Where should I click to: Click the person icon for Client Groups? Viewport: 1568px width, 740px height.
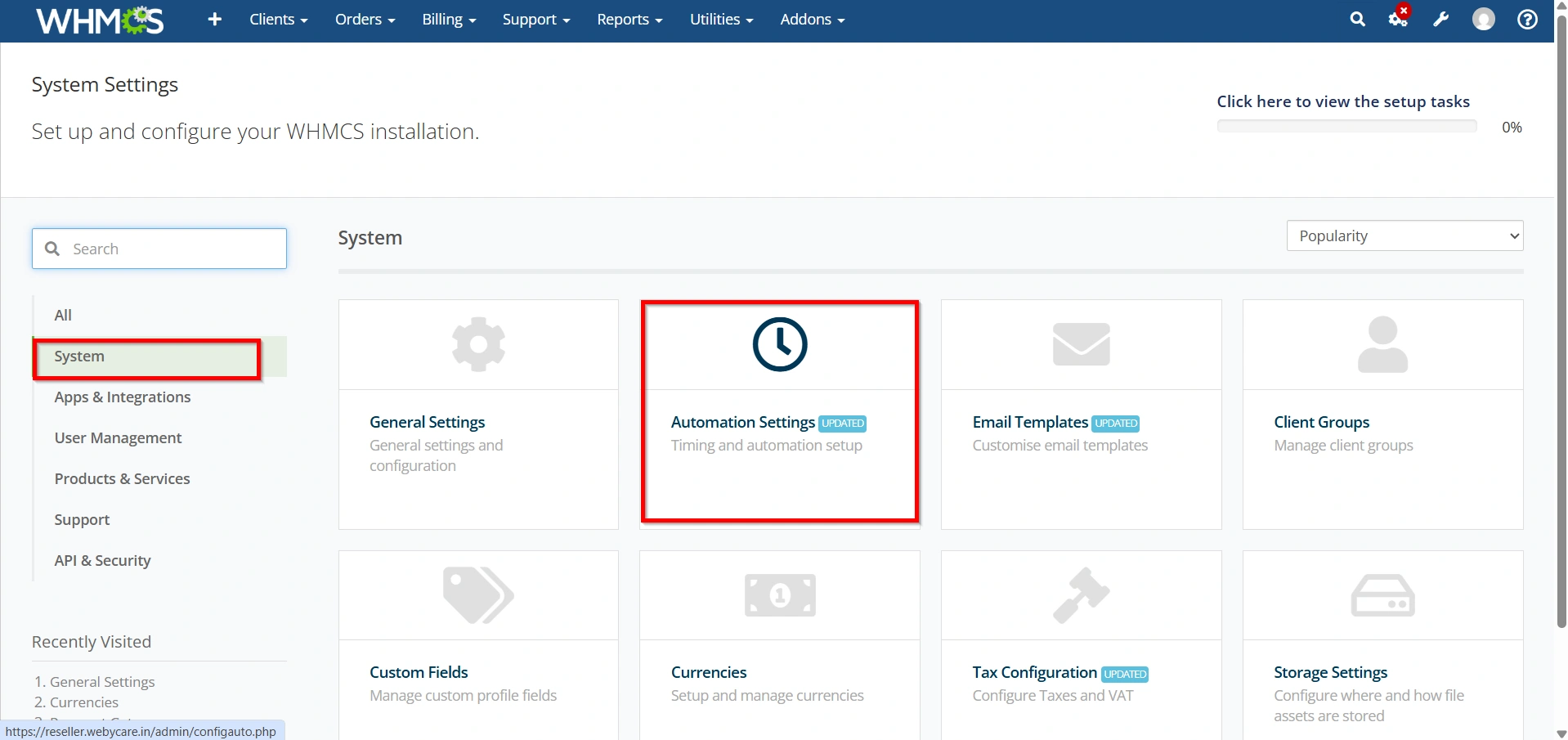[x=1382, y=344]
